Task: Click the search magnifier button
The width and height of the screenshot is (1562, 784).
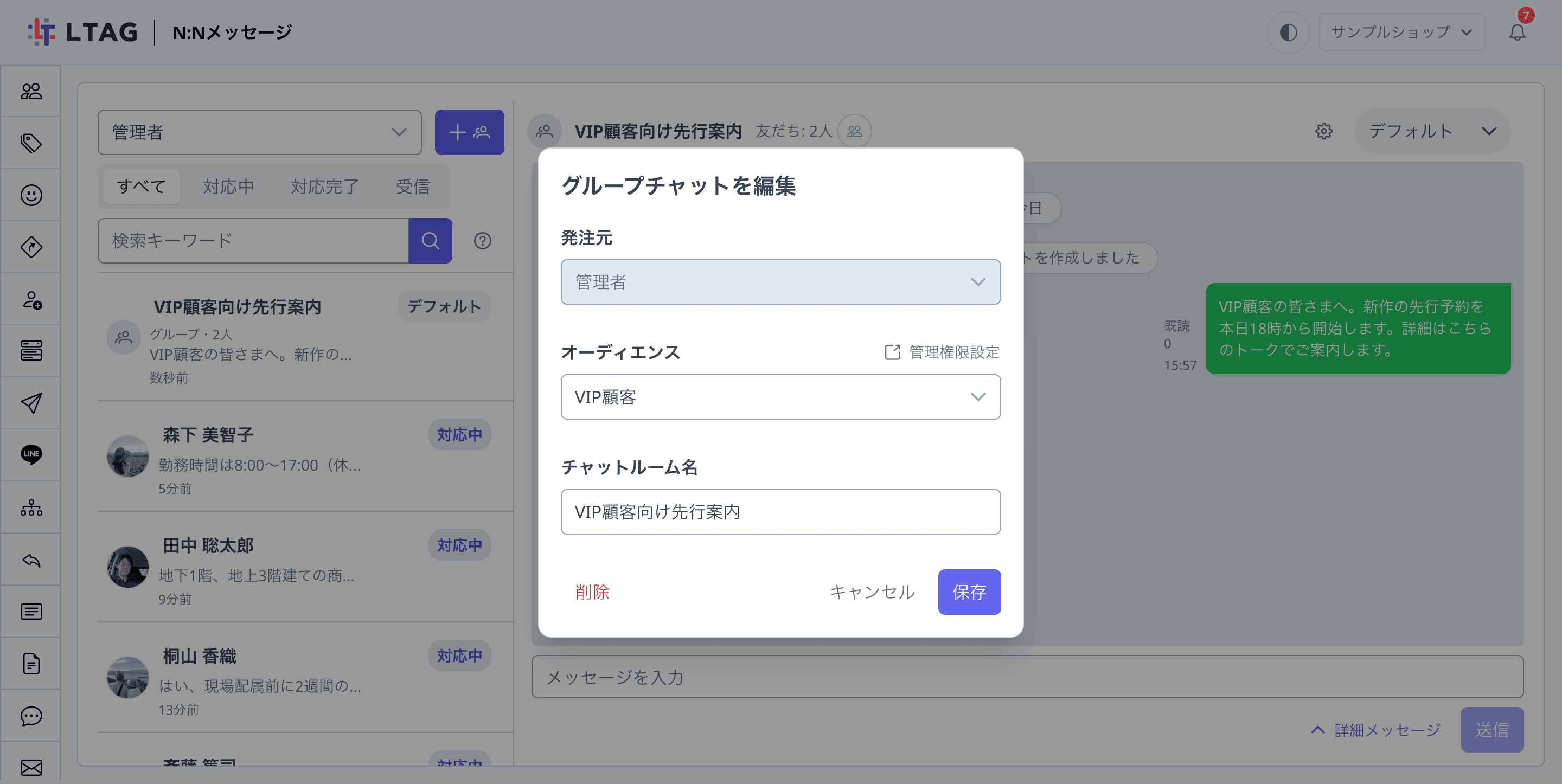Action: [x=430, y=241]
